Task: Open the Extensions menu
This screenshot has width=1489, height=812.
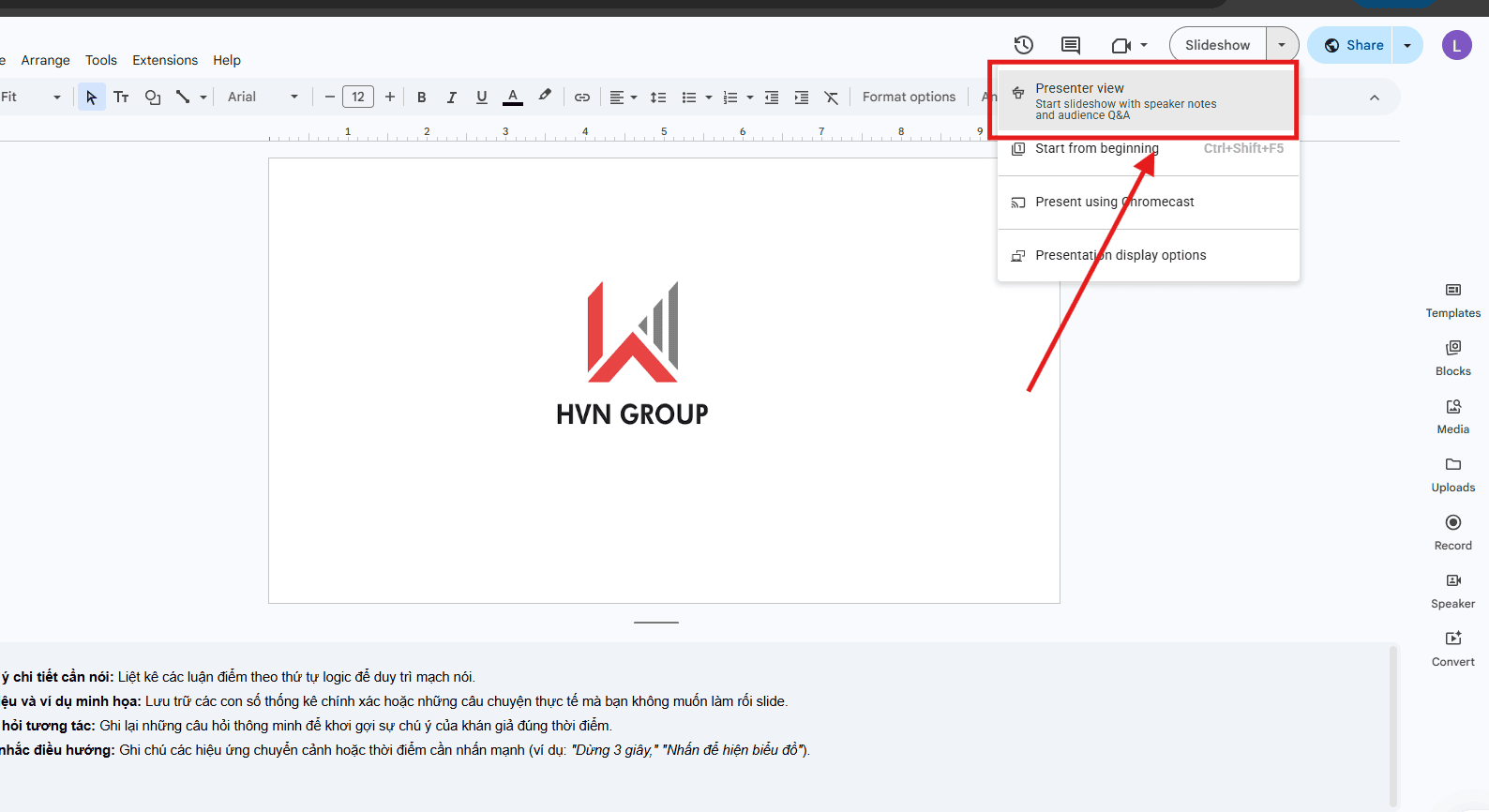Action: [165, 60]
